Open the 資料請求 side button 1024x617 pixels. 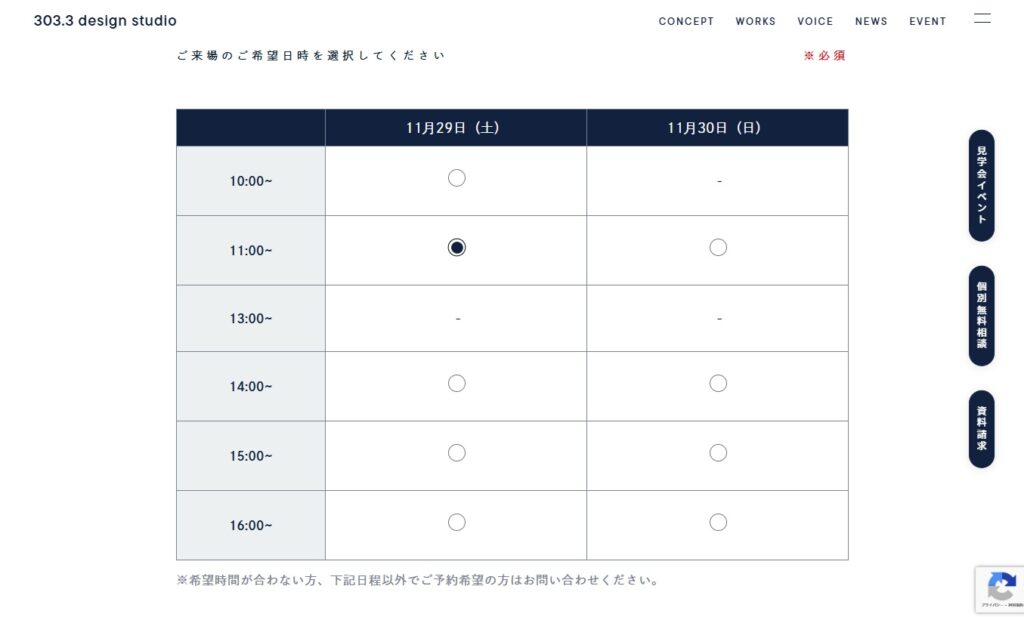click(x=981, y=429)
